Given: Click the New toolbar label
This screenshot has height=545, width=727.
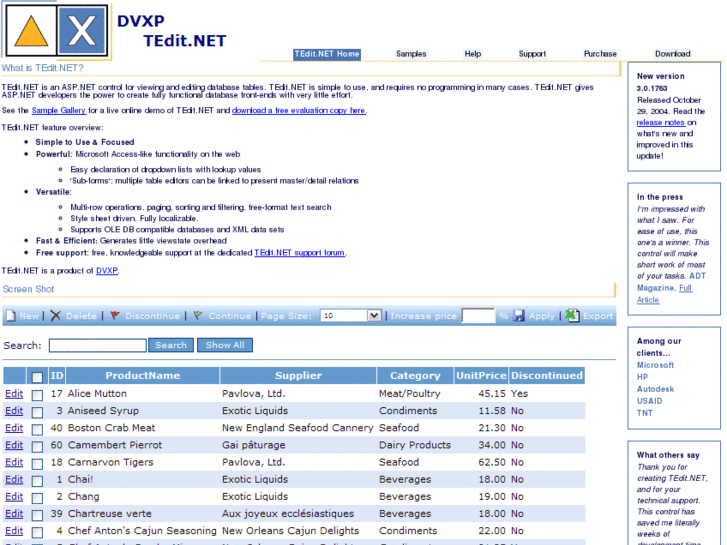Looking at the screenshot, I should pos(29,316).
